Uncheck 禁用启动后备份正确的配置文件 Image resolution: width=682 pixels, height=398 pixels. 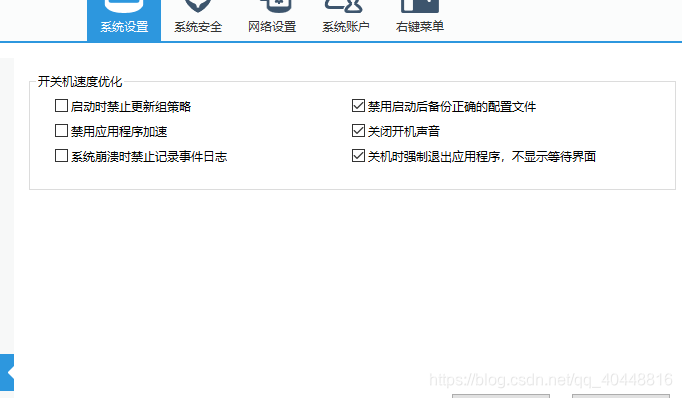(358, 106)
